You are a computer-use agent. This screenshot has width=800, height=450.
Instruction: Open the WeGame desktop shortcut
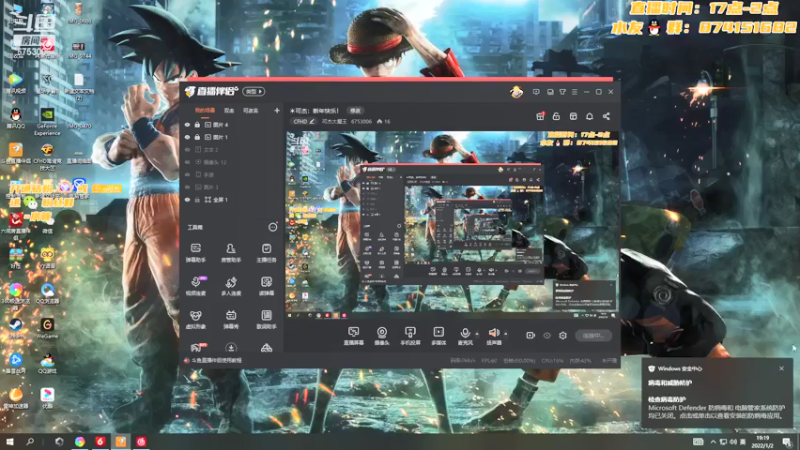point(47,328)
